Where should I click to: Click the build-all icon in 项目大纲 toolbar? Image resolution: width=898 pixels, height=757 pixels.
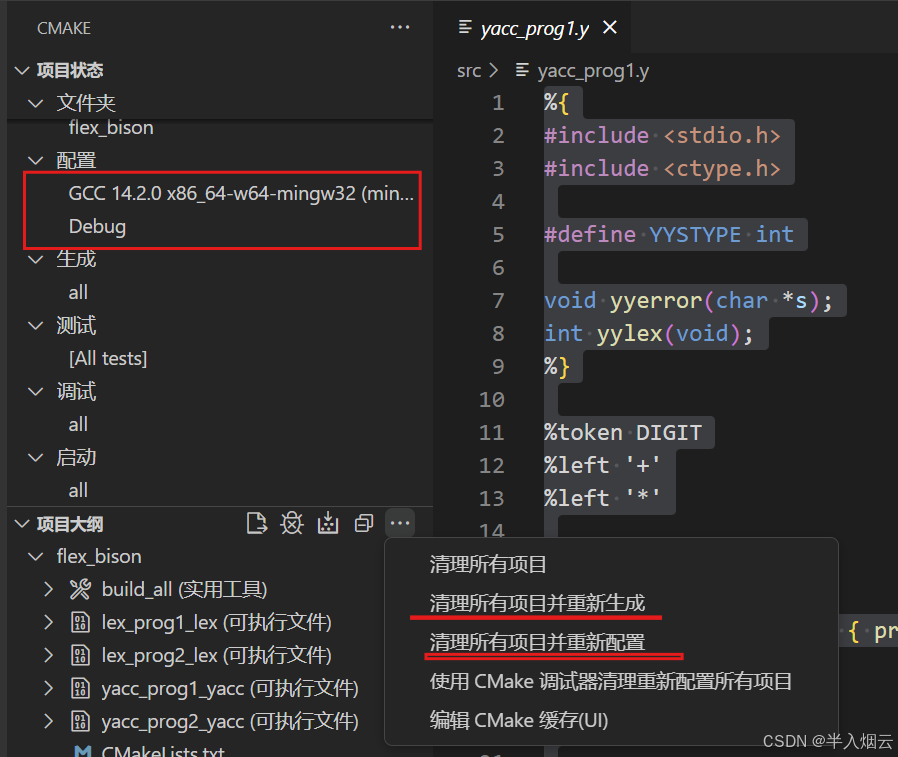pos(328,523)
